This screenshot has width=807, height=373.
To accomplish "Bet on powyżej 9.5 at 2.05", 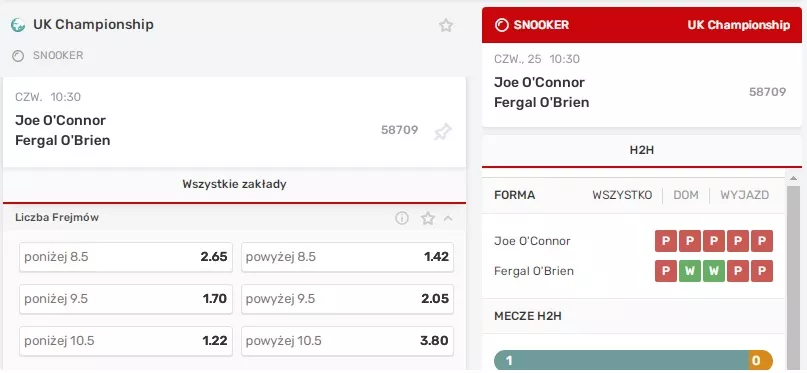I will 347,299.
